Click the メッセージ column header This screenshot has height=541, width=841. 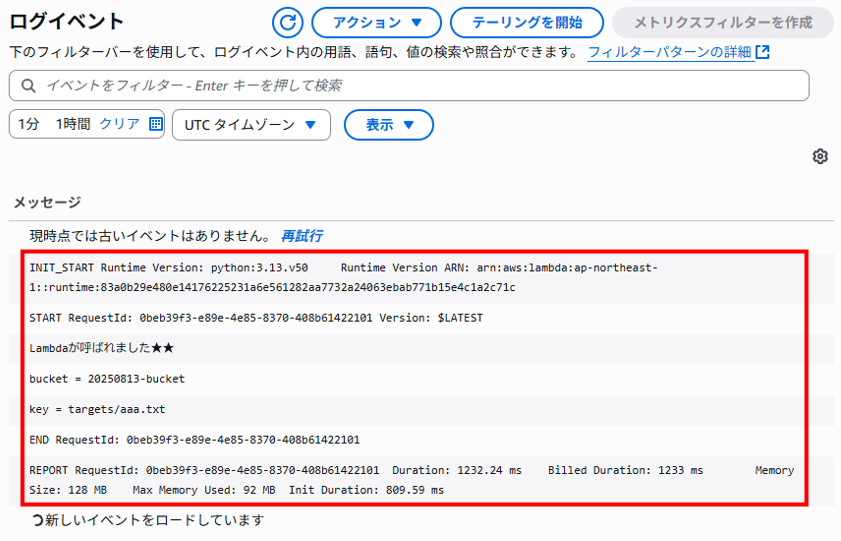[47, 202]
